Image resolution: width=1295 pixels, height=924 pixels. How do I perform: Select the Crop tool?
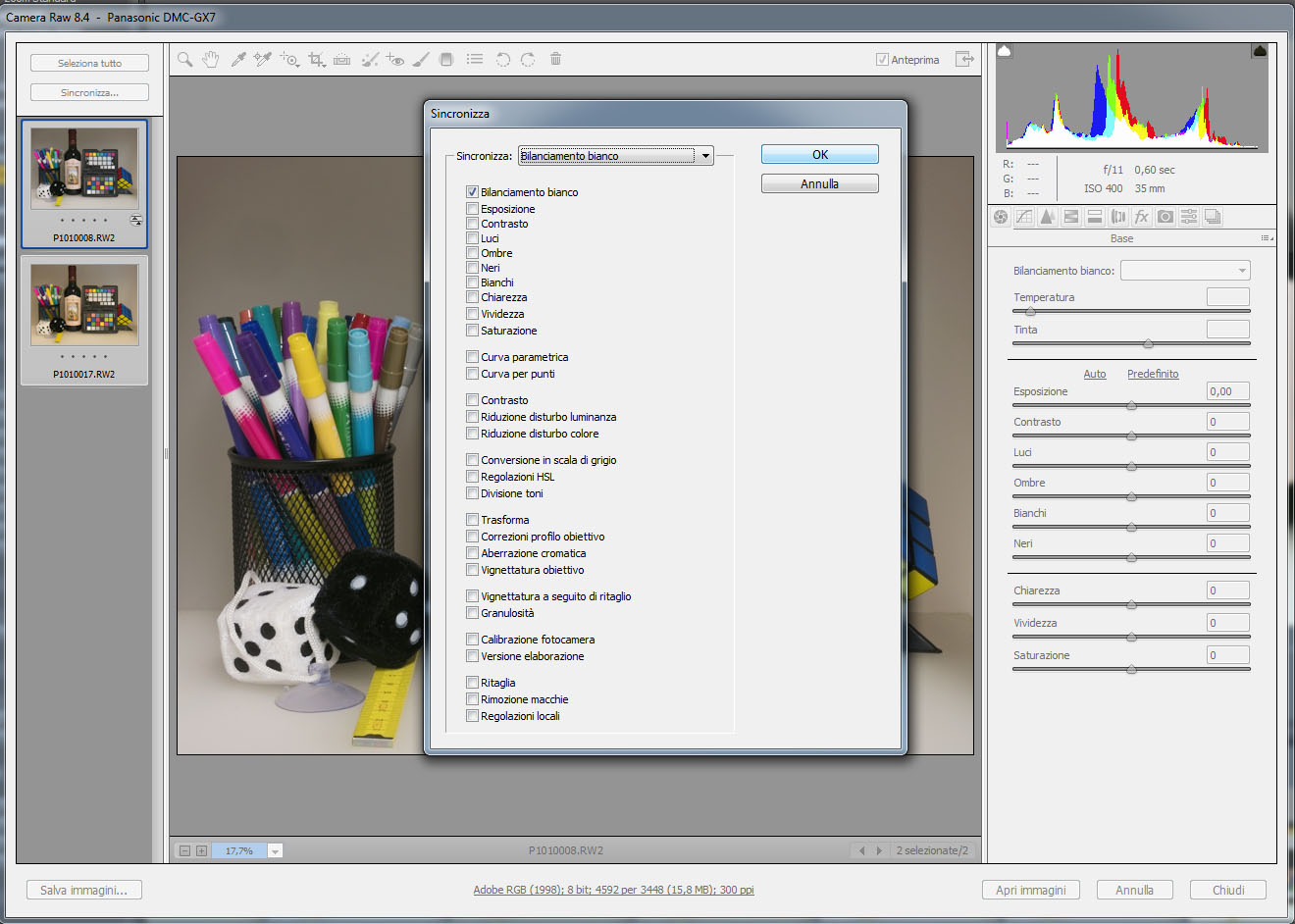coord(316,60)
